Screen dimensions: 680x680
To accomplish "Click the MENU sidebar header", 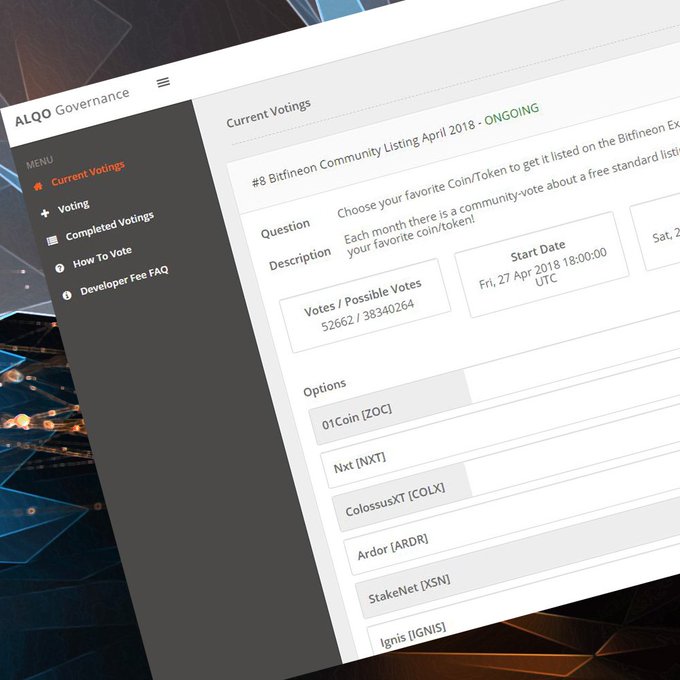I will [39, 162].
